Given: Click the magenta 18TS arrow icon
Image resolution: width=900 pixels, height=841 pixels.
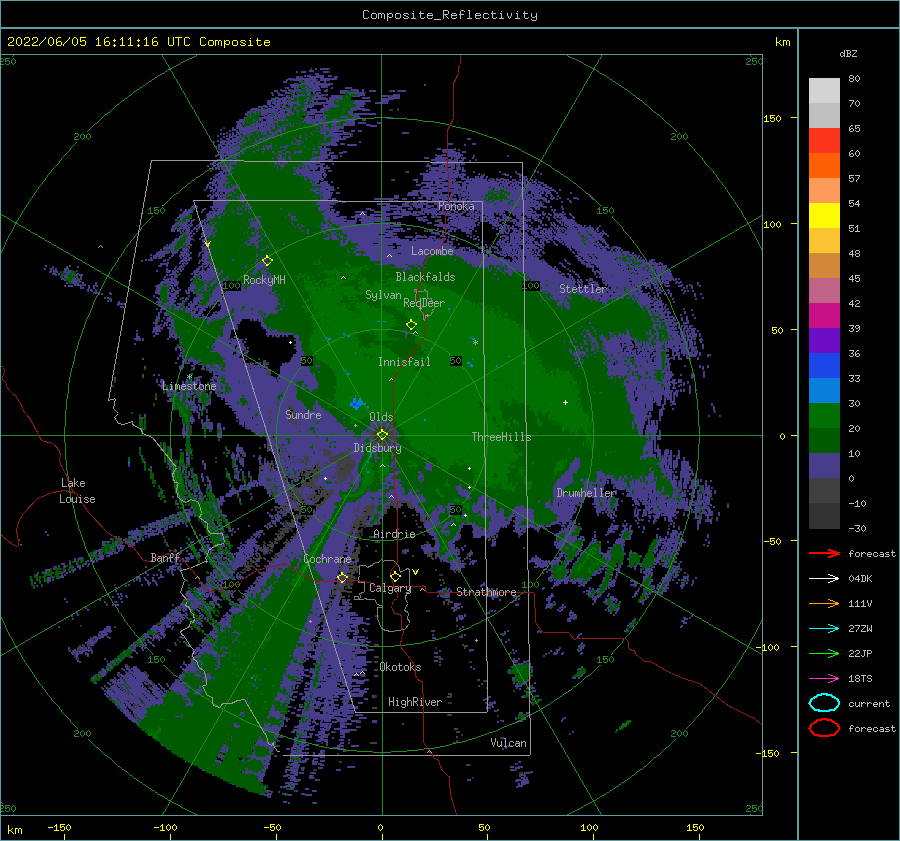Looking at the screenshot, I should [824, 679].
